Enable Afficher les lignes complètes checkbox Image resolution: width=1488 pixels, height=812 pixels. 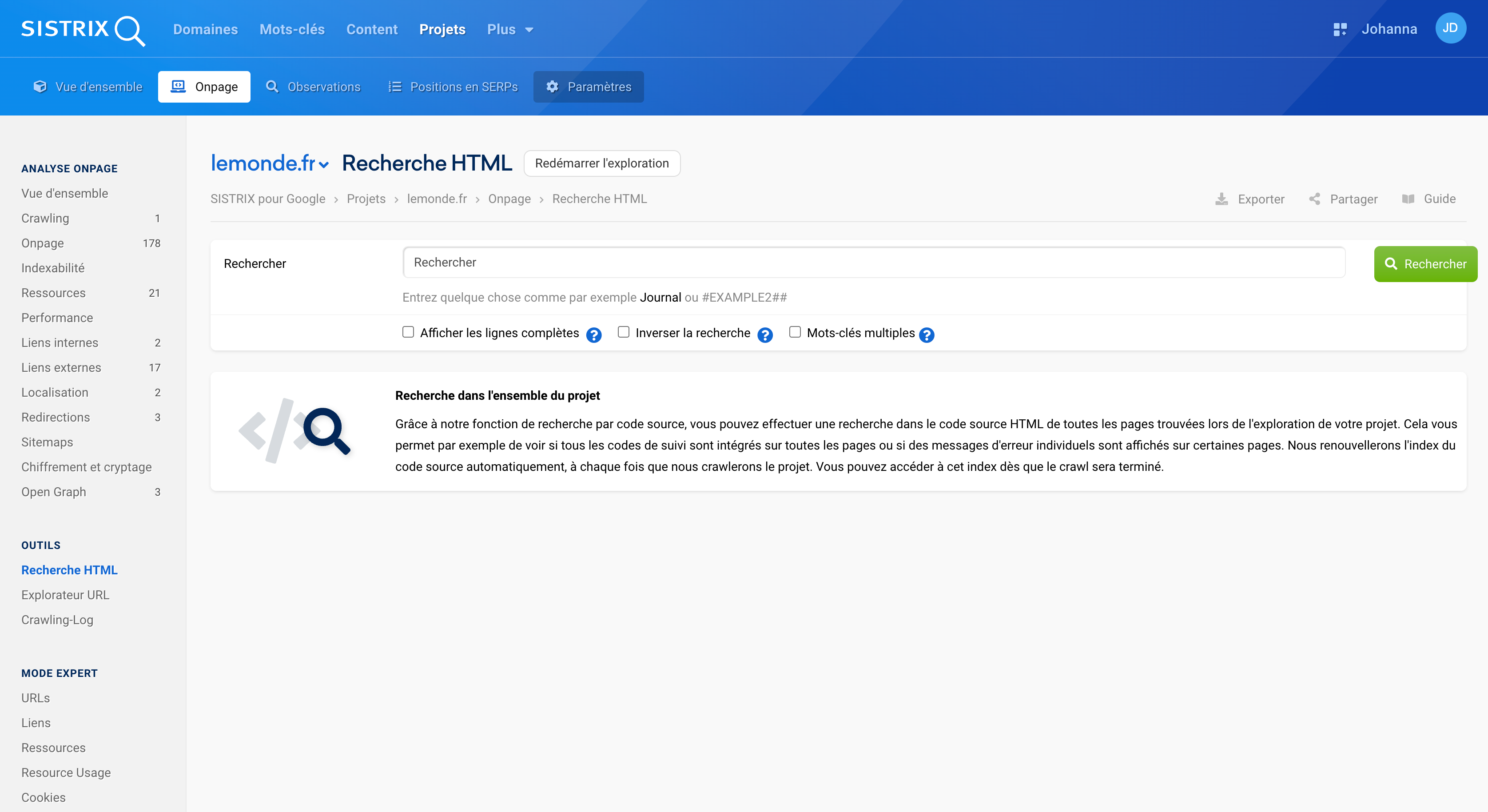coord(408,331)
